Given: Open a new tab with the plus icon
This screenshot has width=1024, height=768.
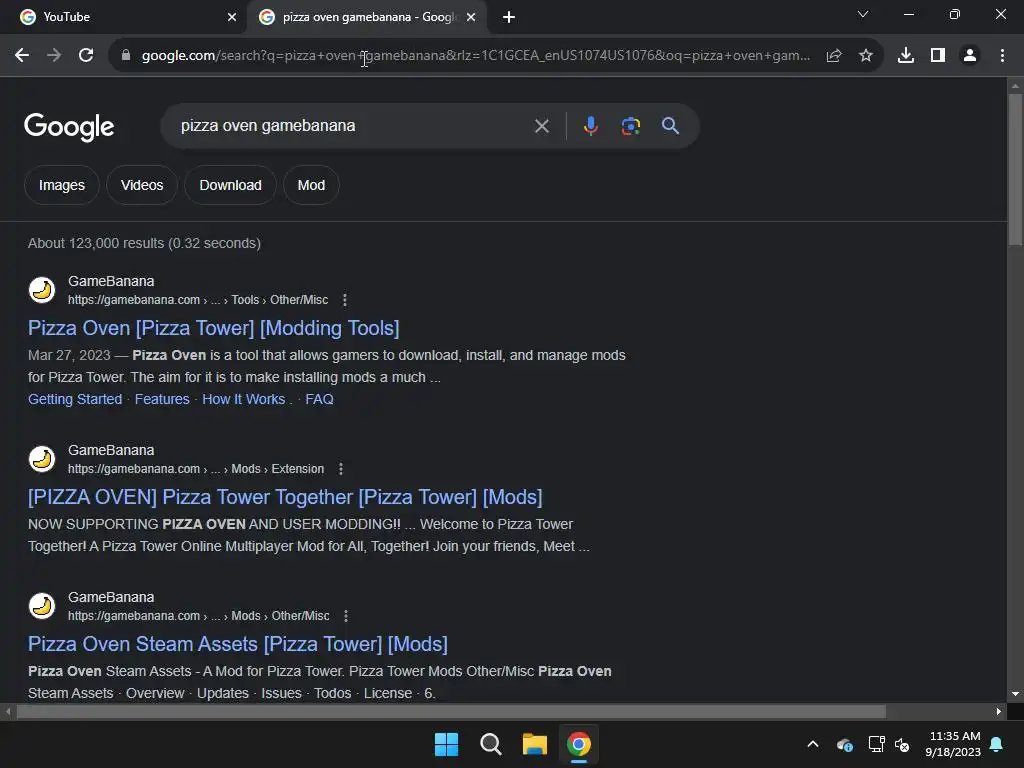Looking at the screenshot, I should 509,17.
